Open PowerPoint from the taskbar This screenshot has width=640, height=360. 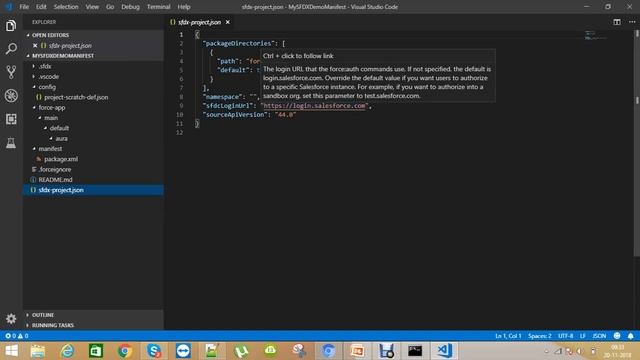(x=357, y=351)
